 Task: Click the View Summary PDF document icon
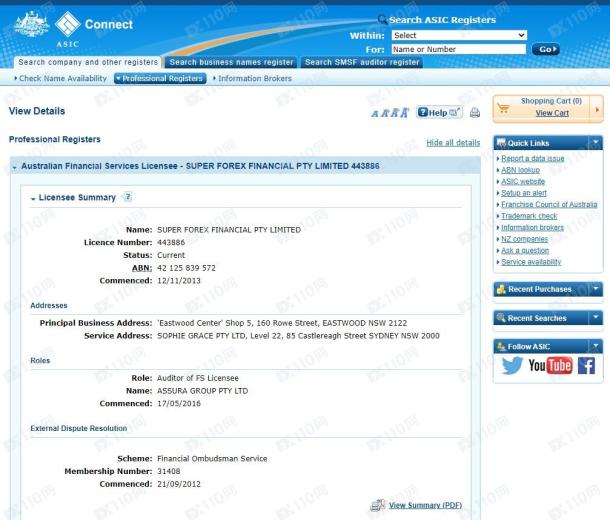pyautogui.click(x=377, y=505)
